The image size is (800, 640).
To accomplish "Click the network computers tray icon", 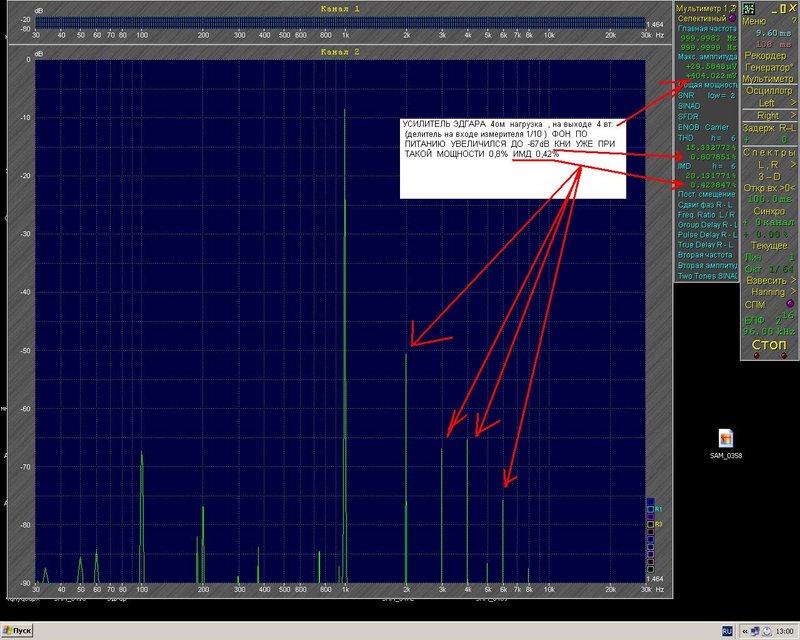I will click(x=755, y=631).
